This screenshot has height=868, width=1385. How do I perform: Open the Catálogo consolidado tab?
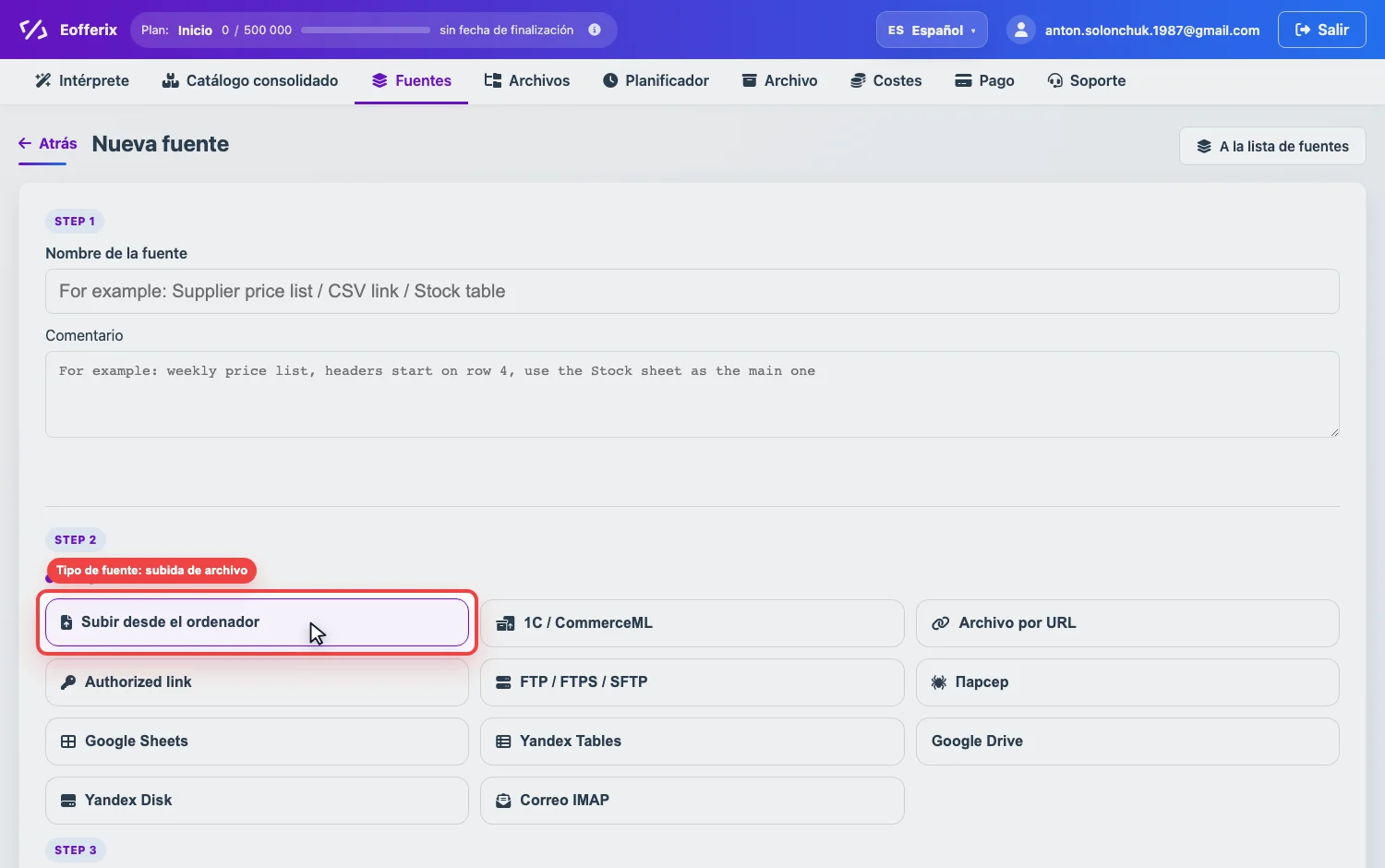coord(250,80)
